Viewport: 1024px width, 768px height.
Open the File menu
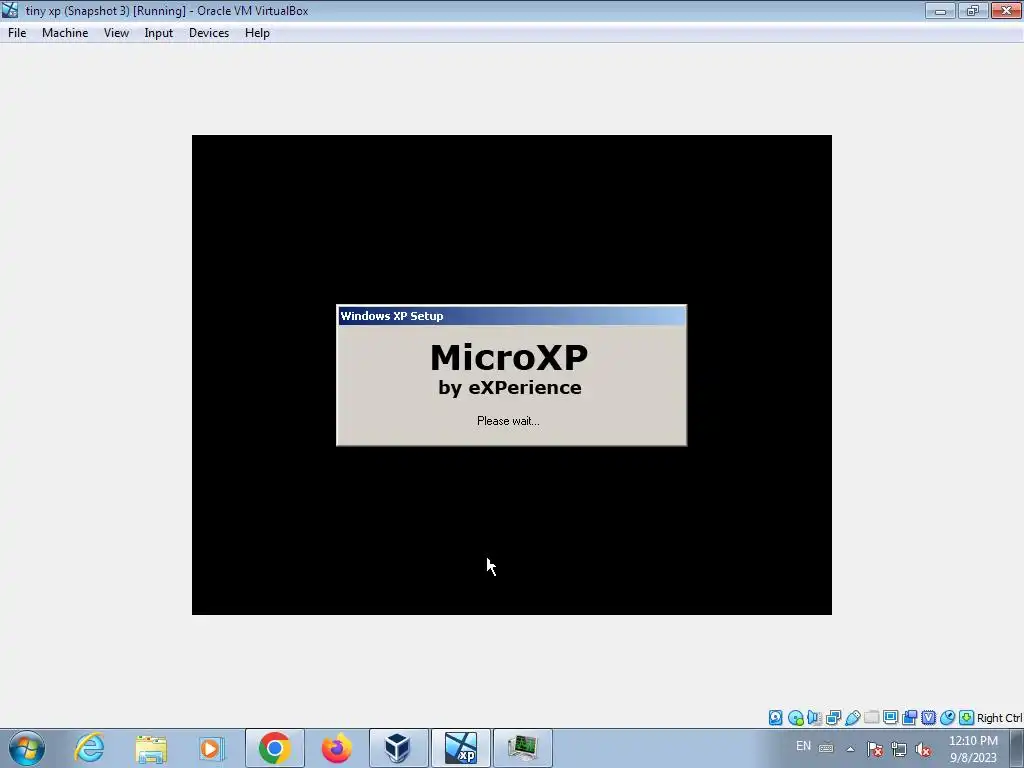[17, 33]
